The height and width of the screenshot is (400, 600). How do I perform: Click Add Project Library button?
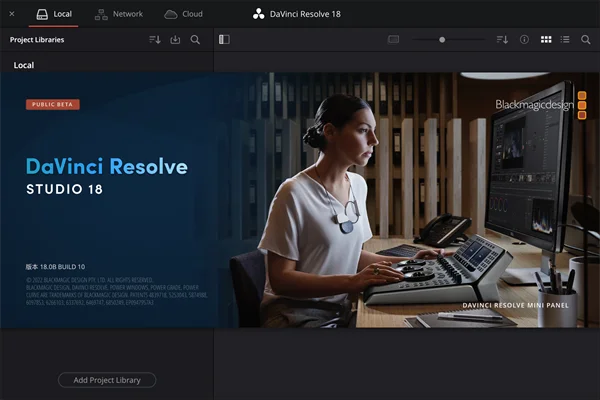(x=107, y=380)
